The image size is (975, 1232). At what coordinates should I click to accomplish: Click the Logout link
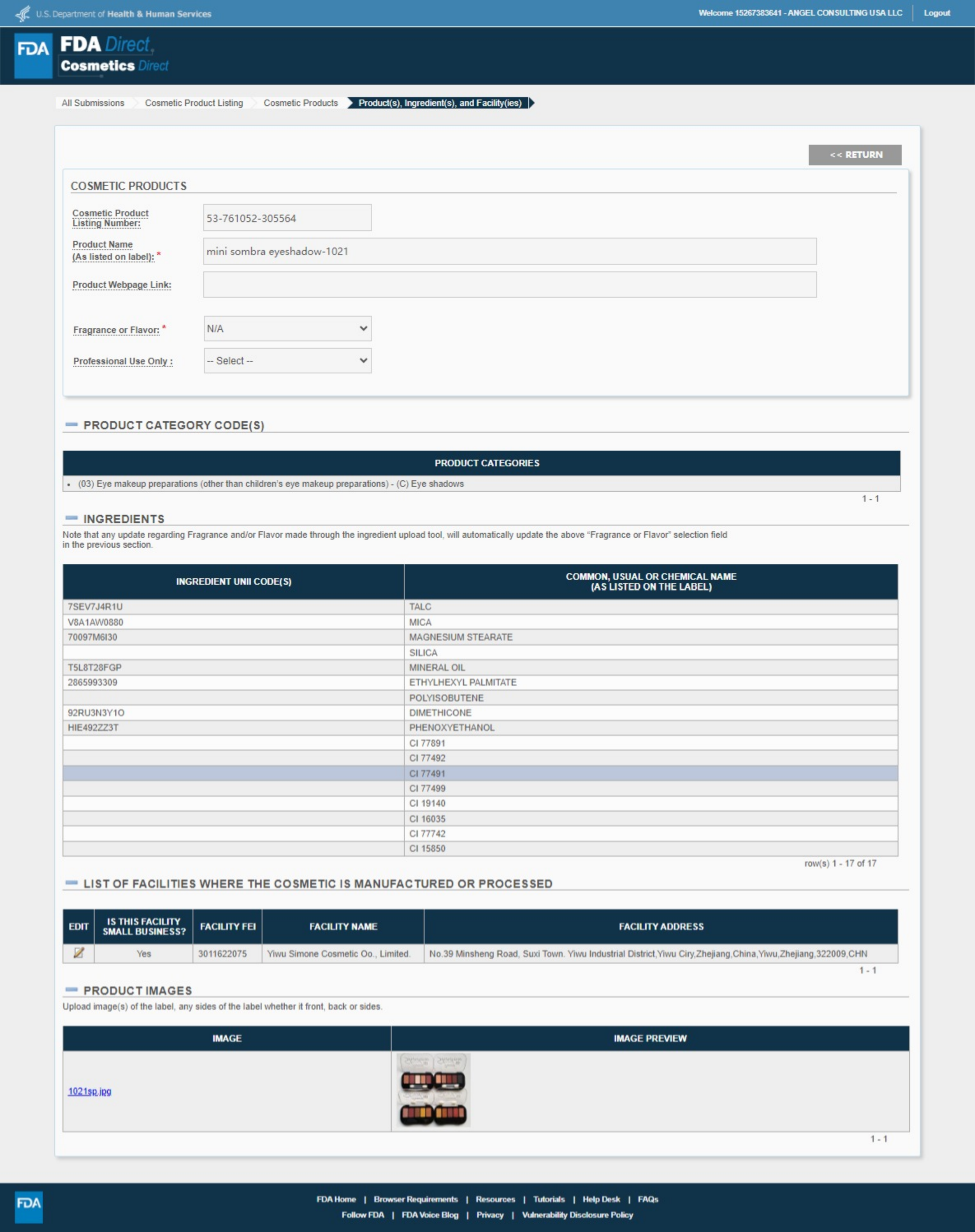coord(936,13)
